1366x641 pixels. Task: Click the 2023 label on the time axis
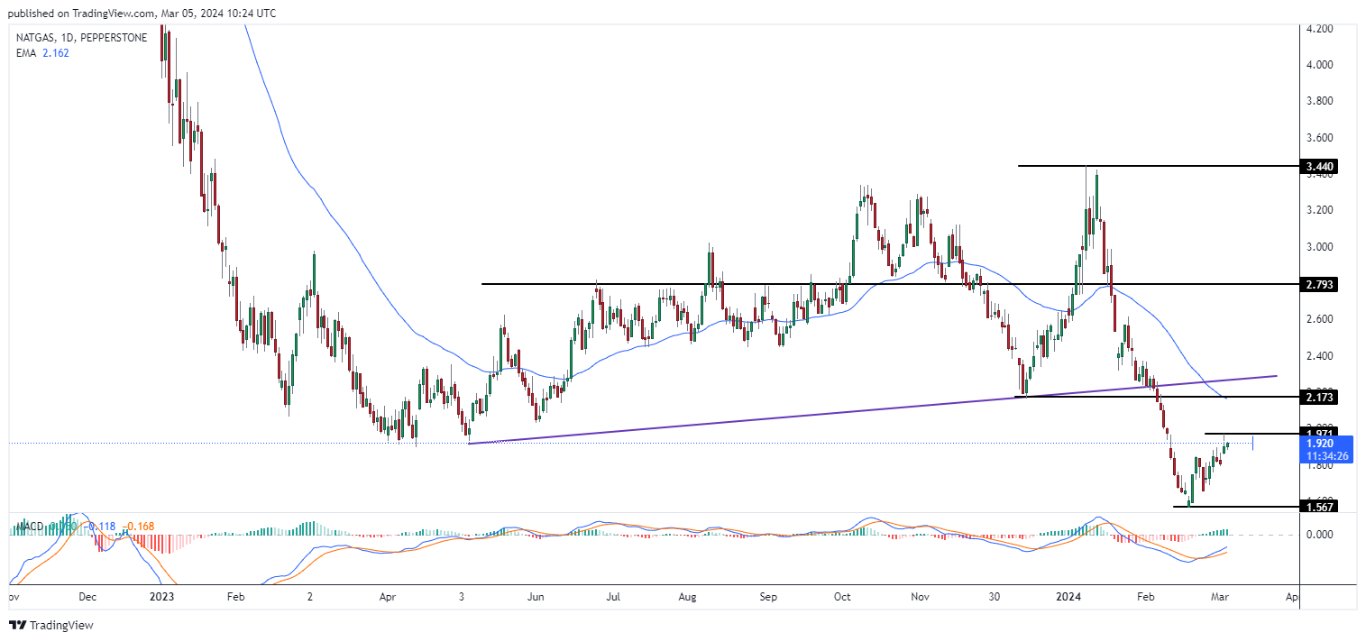pos(160,596)
